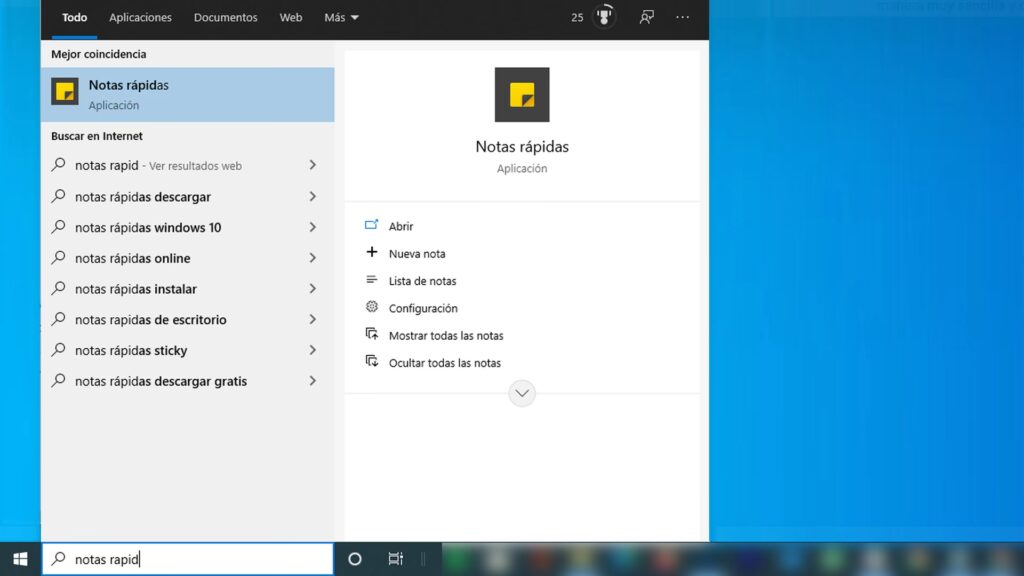Screen dimensions: 1024x576
Task: Click the plus icon for Nueva nota
Action: [x=372, y=252]
